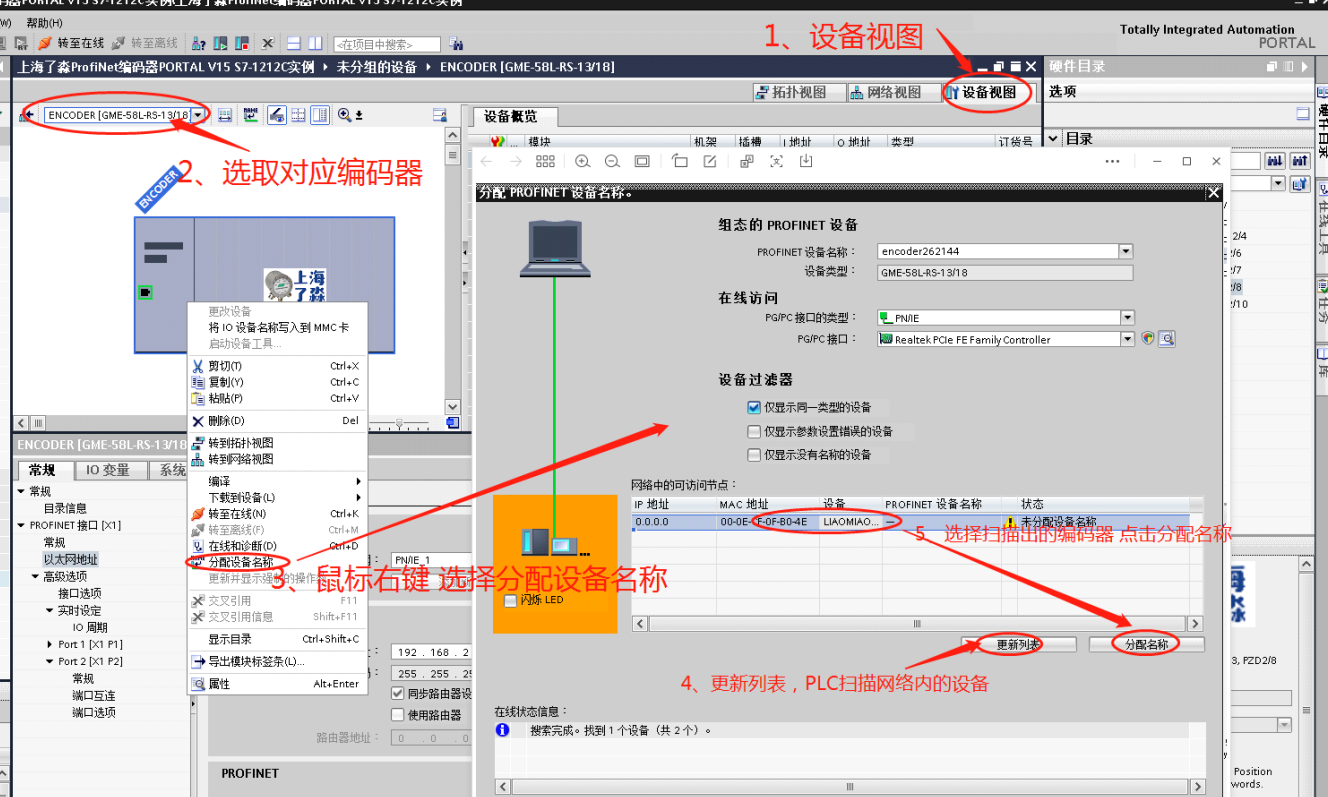Viewport: 1328px width, 797px height.
Task: Click the image viewer save download icon
Action: point(806,161)
